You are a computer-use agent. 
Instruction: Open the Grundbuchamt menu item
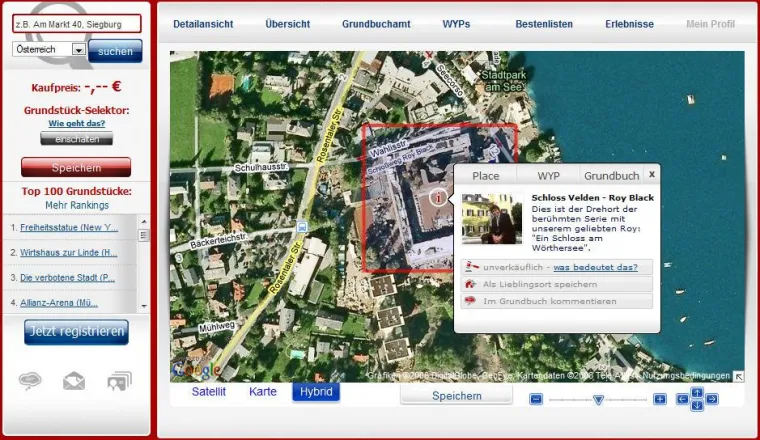coord(376,24)
